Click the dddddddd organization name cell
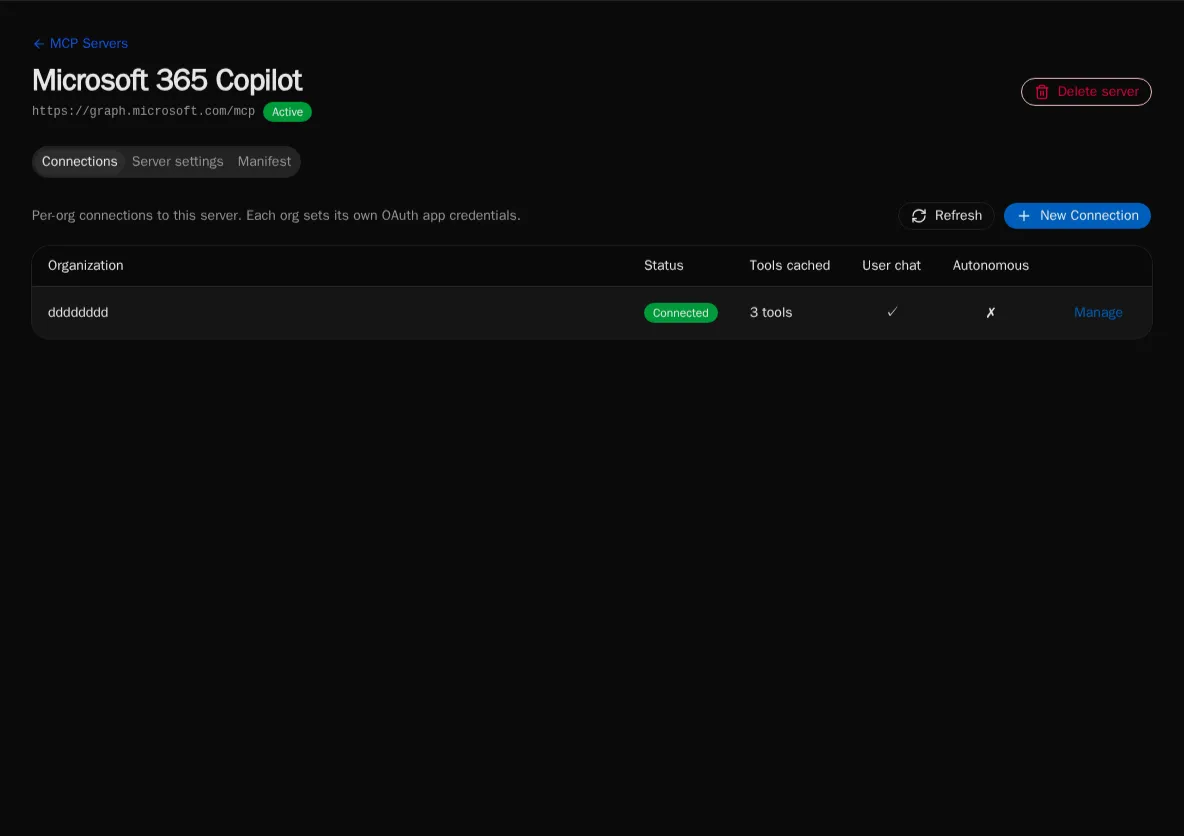The width and height of the screenshot is (1184, 836). (78, 313)
